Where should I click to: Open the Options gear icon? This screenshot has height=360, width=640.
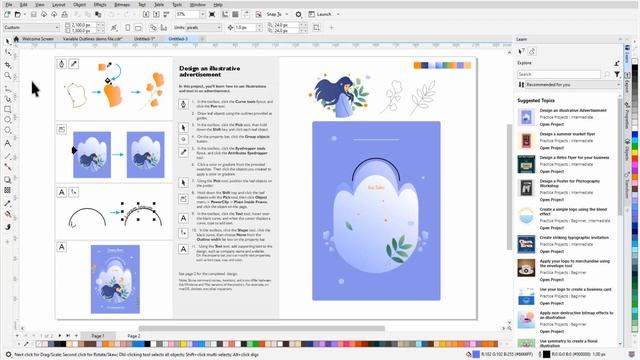[x=298, y=14]
